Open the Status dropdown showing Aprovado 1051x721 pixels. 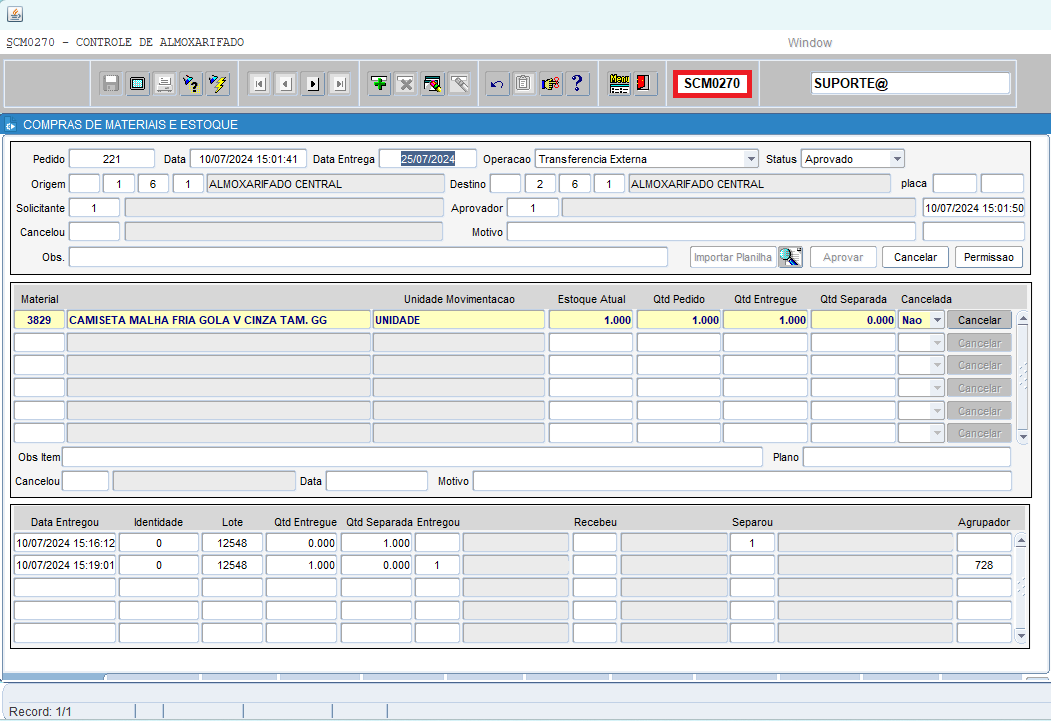point(897,159)
